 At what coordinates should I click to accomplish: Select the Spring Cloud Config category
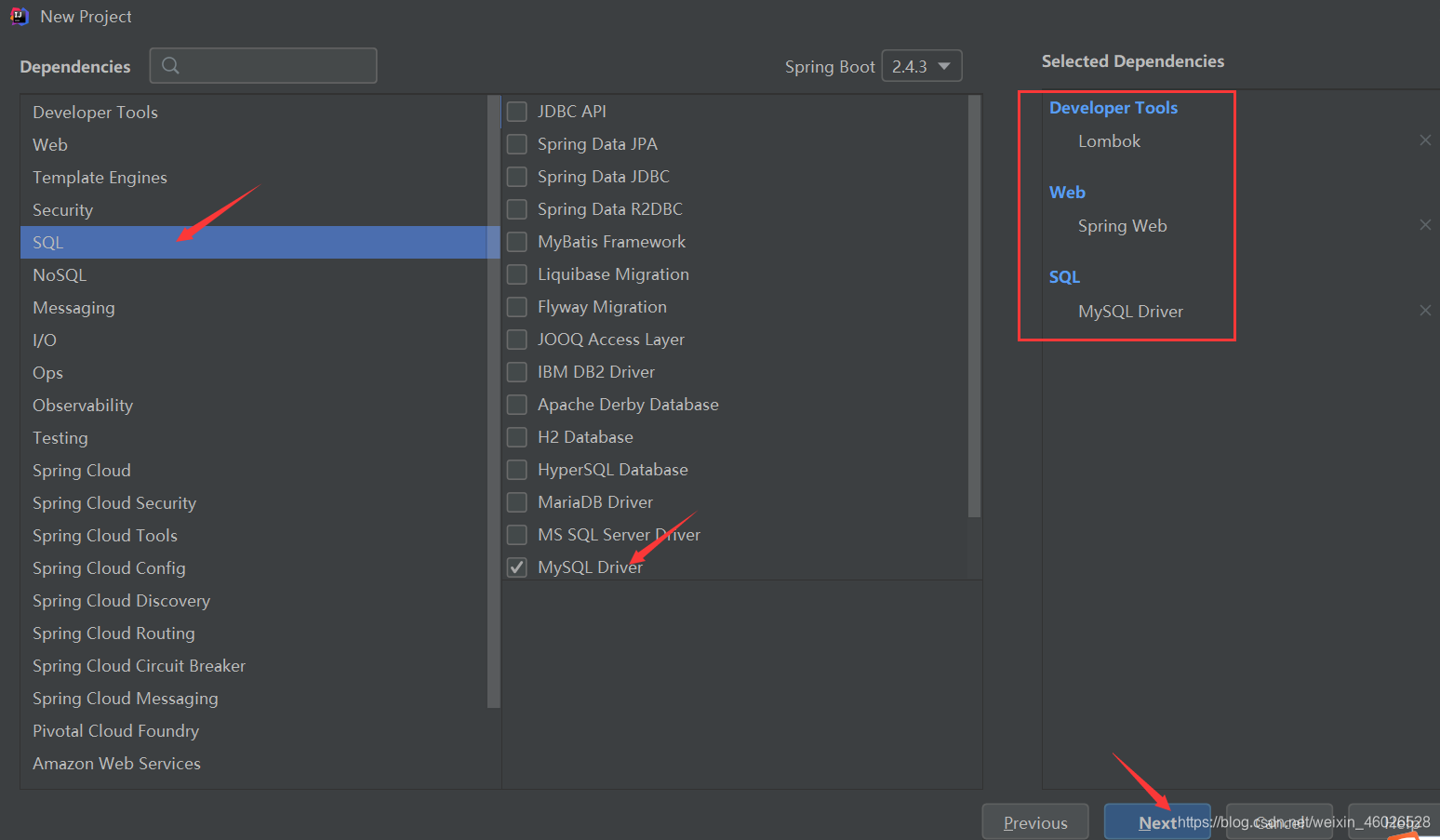coord(254,567)
